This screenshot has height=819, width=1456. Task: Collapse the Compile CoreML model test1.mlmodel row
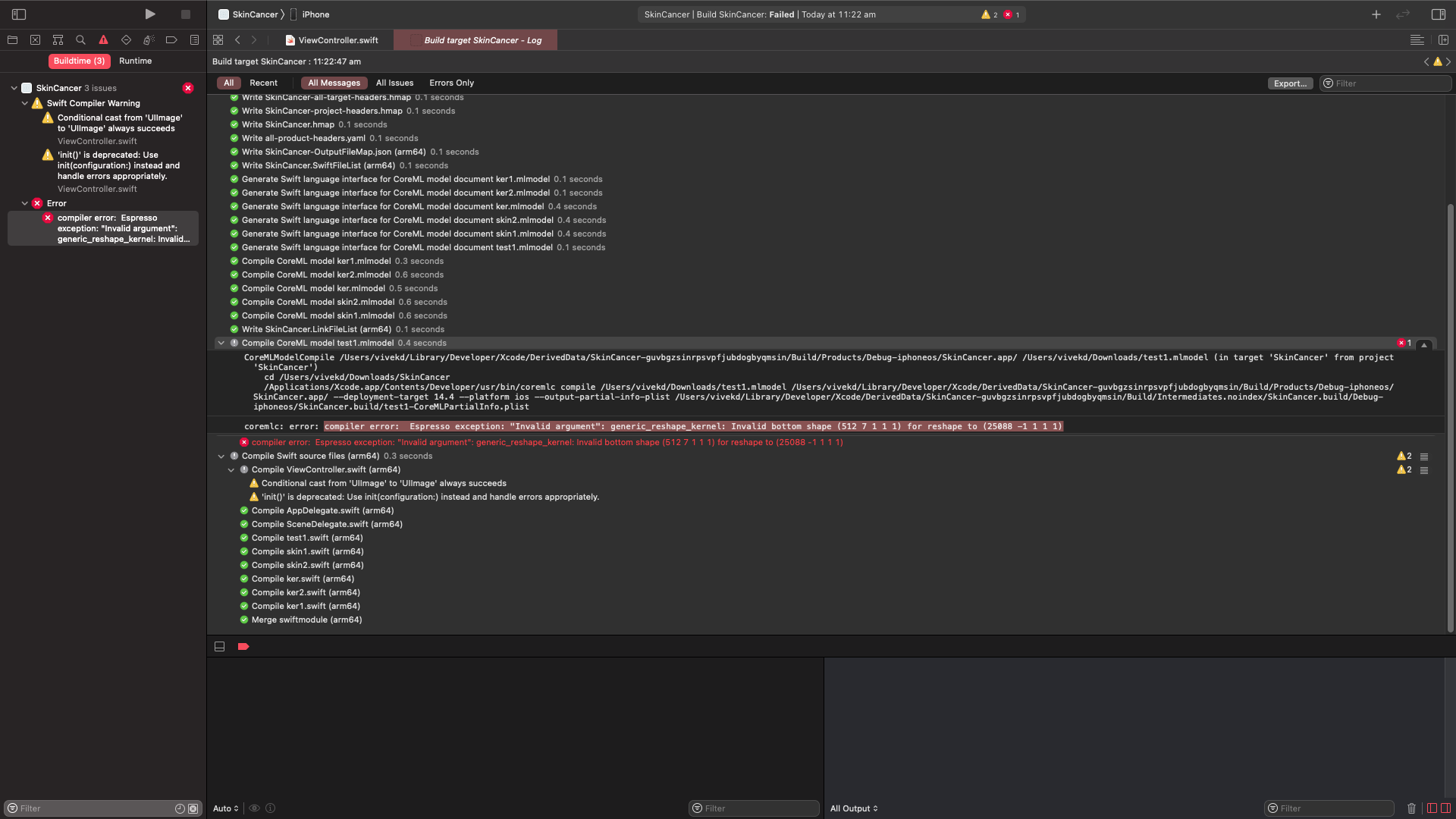(x=221, y=344)
